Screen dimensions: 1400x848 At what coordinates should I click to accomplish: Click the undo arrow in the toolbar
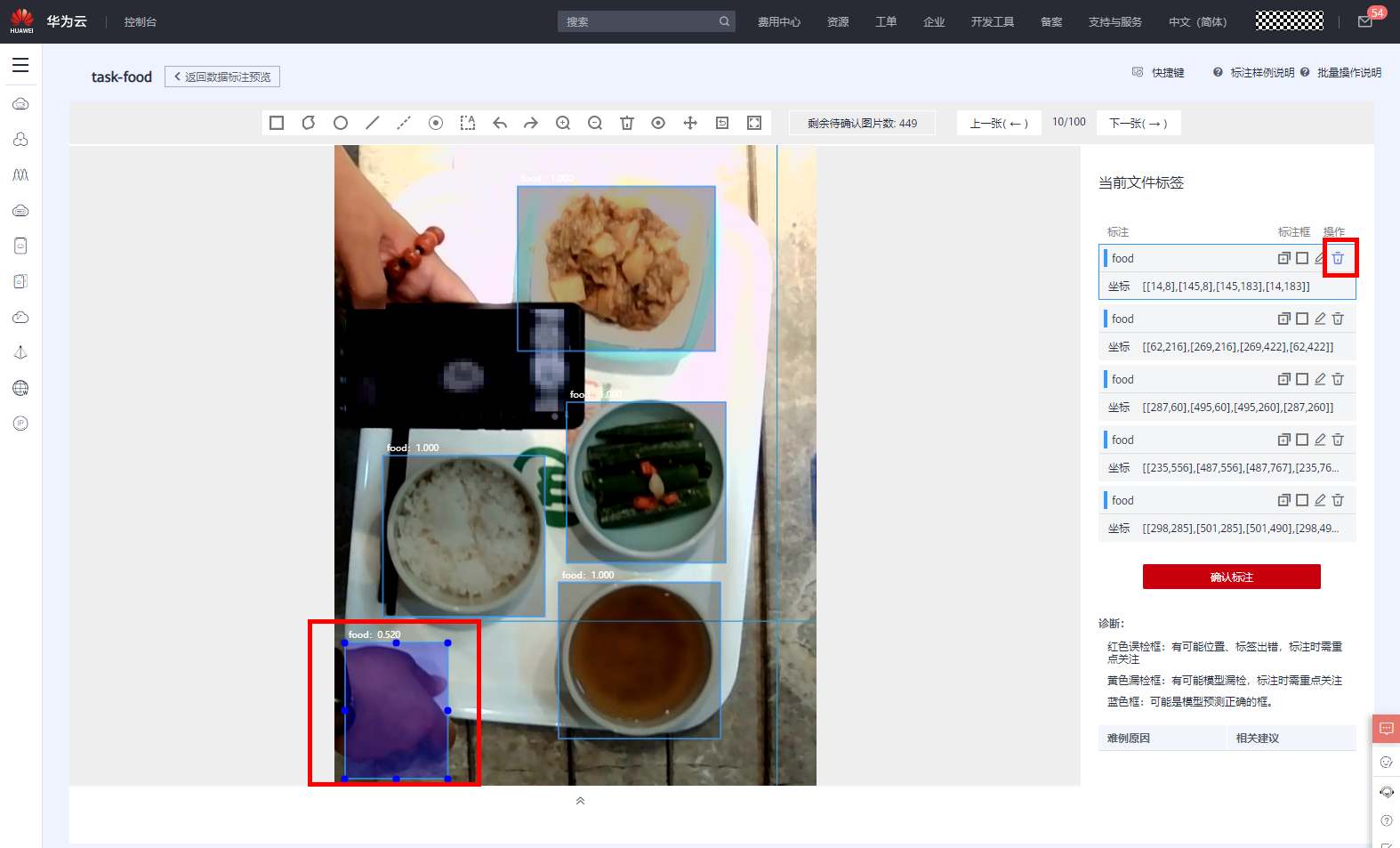500,123
